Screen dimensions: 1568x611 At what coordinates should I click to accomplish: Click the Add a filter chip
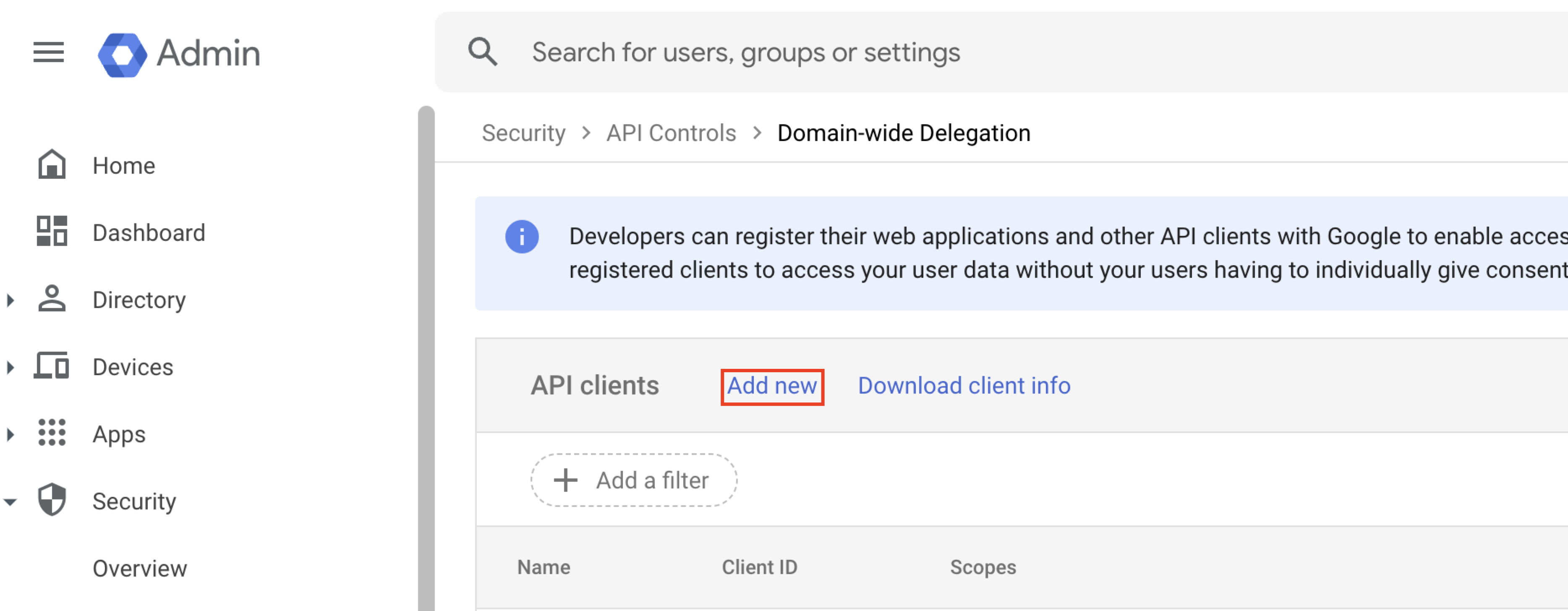point(633,480)
